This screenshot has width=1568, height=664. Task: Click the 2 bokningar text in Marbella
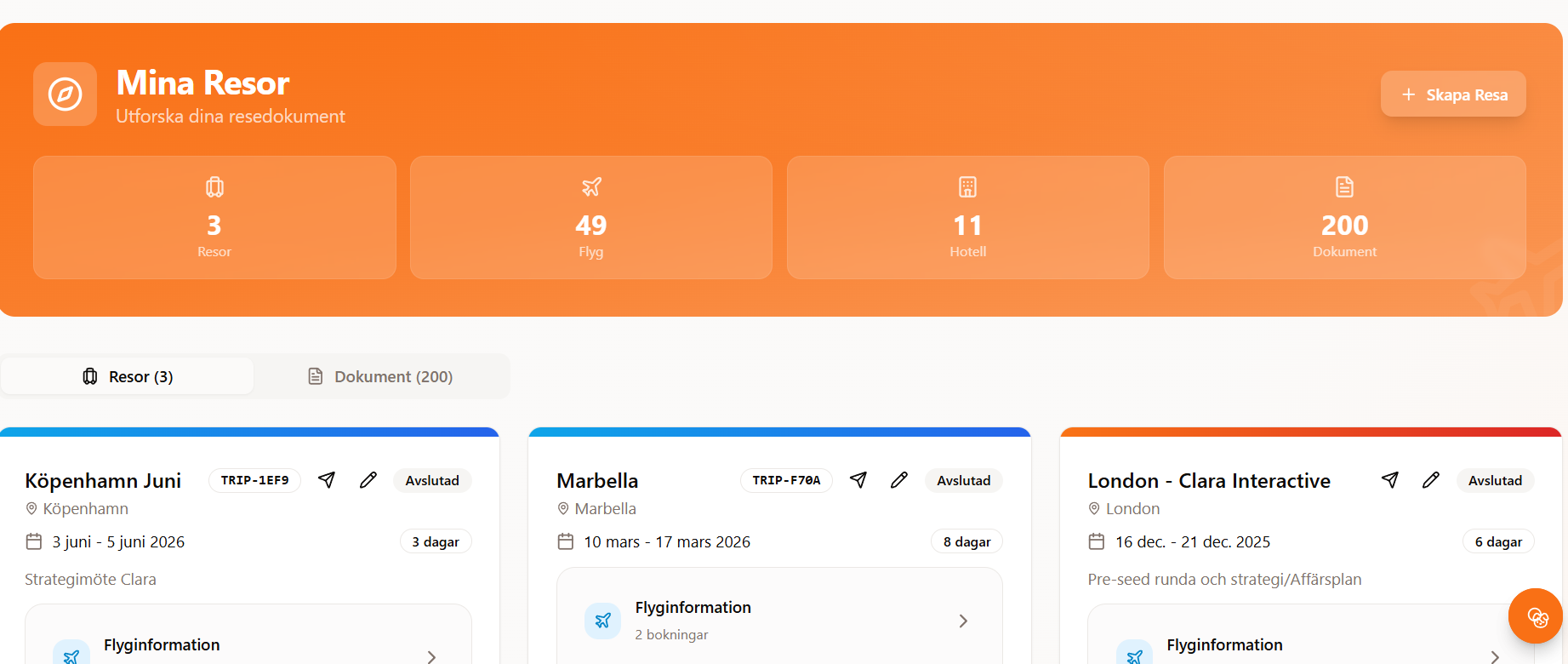tap(671, 634)
